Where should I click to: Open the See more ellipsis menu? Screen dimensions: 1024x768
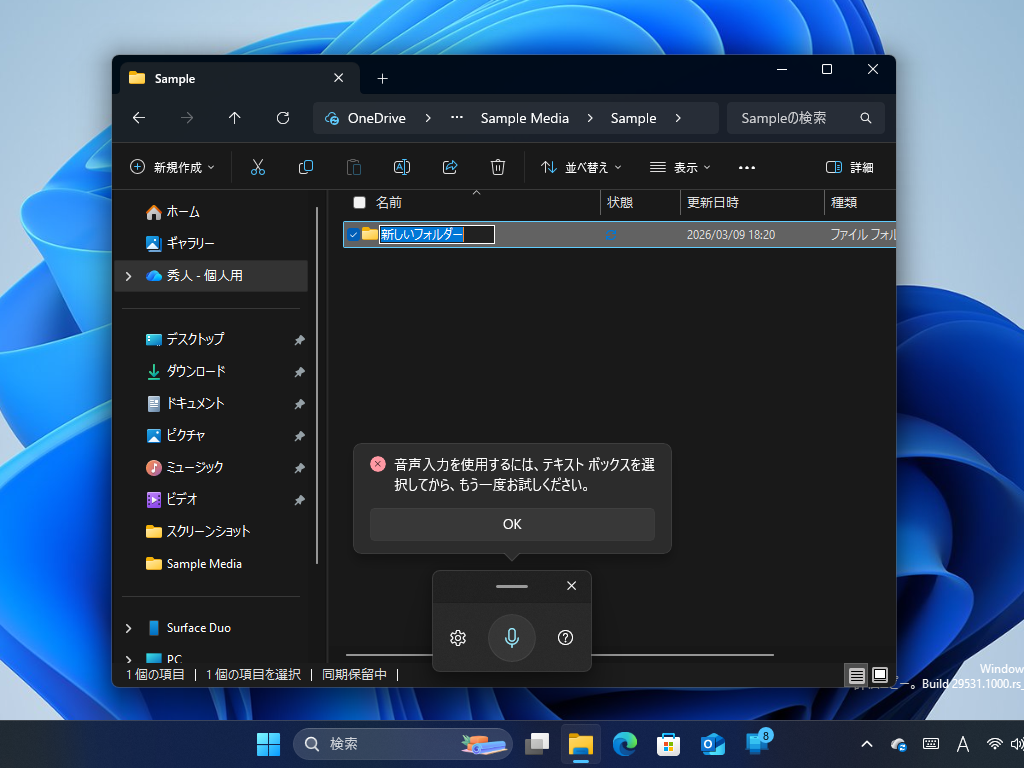coord(746,167)
